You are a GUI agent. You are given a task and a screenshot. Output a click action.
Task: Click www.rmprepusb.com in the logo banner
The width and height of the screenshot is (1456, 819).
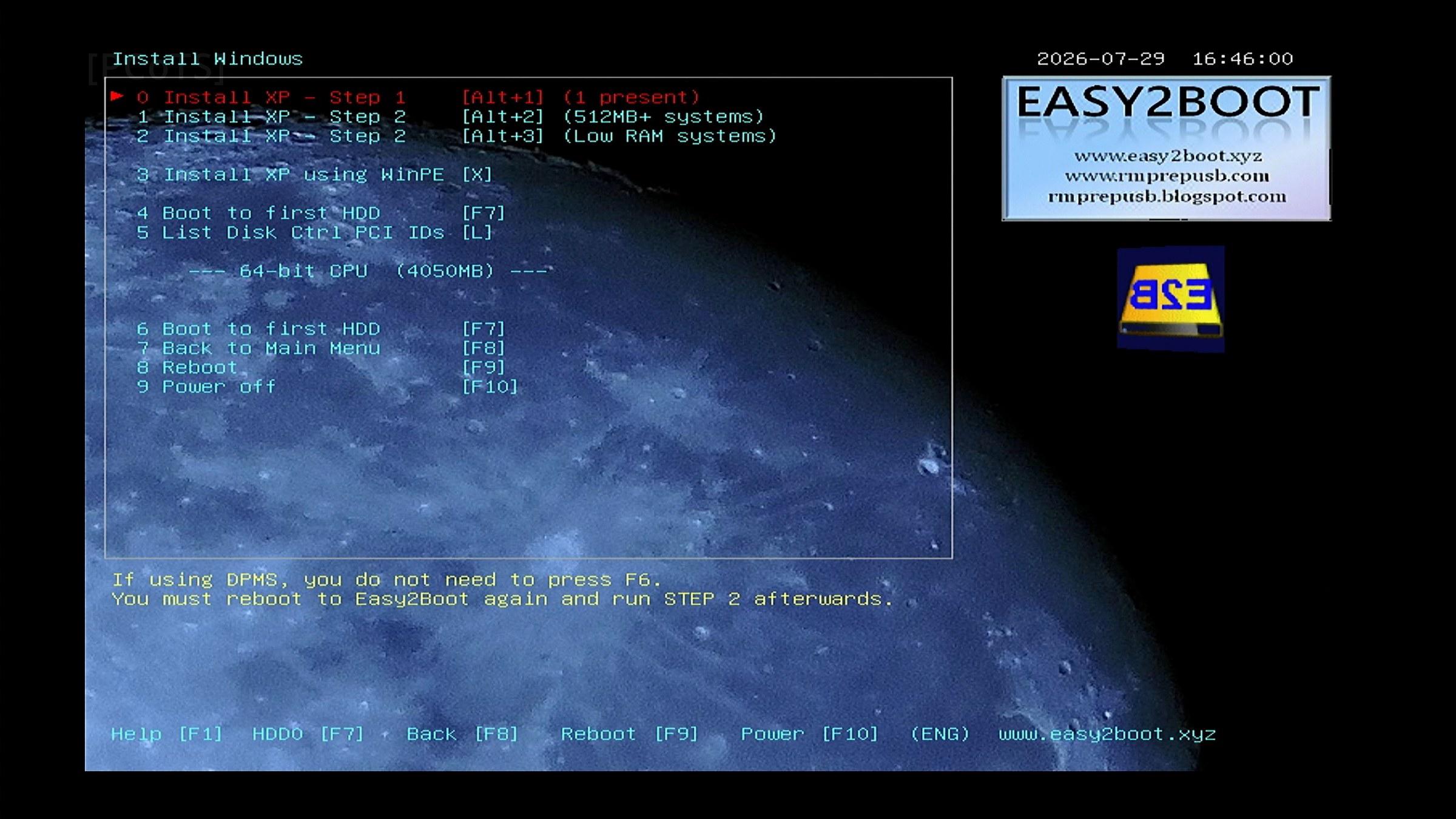click(1167, 176)
